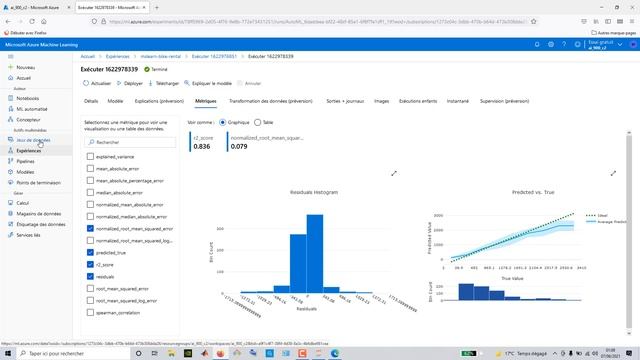Open the account directory dropdown chevron
640x360 pixels.
(x=620, y=44)
